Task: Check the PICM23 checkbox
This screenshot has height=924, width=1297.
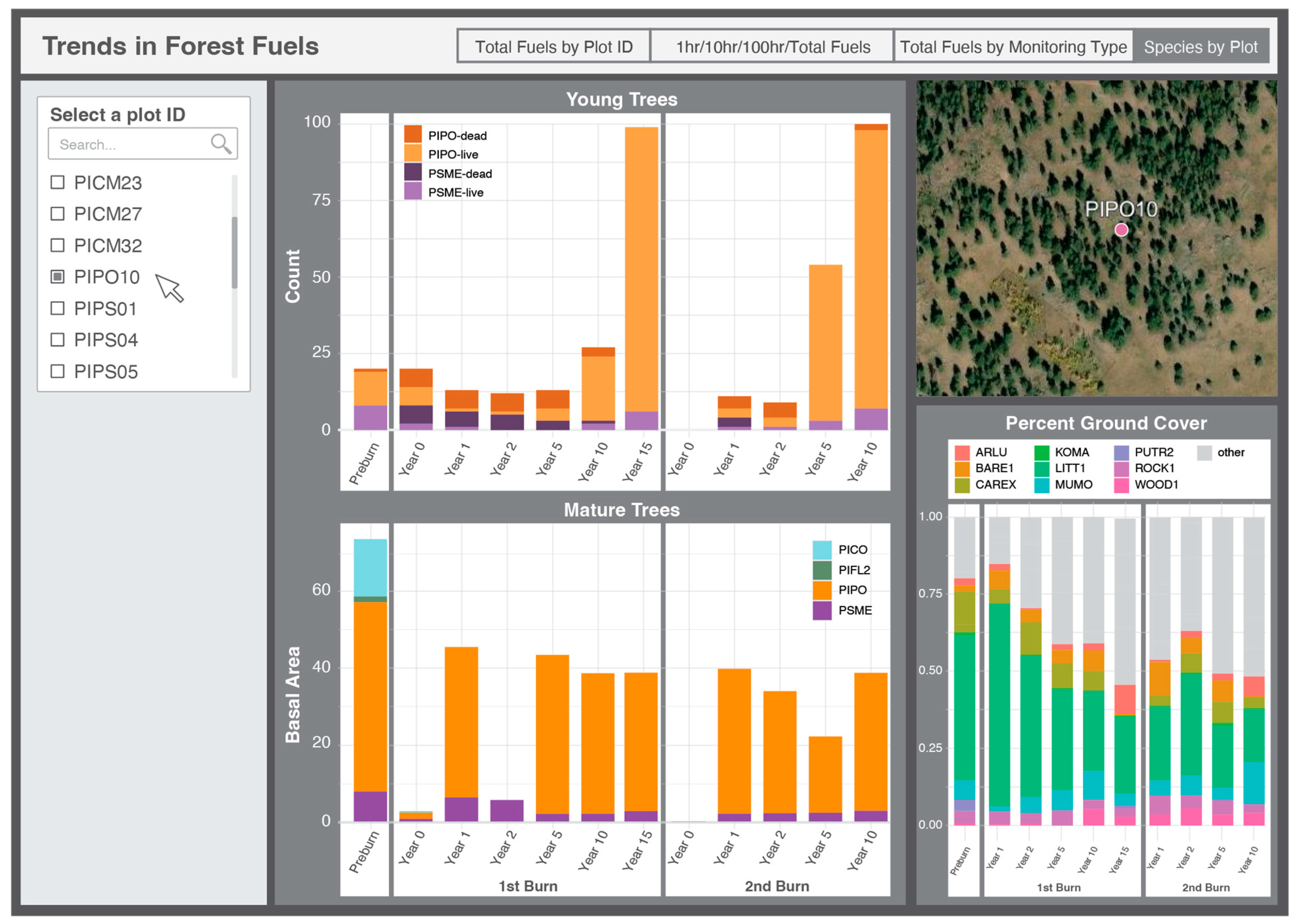Action: coord(57,182)
